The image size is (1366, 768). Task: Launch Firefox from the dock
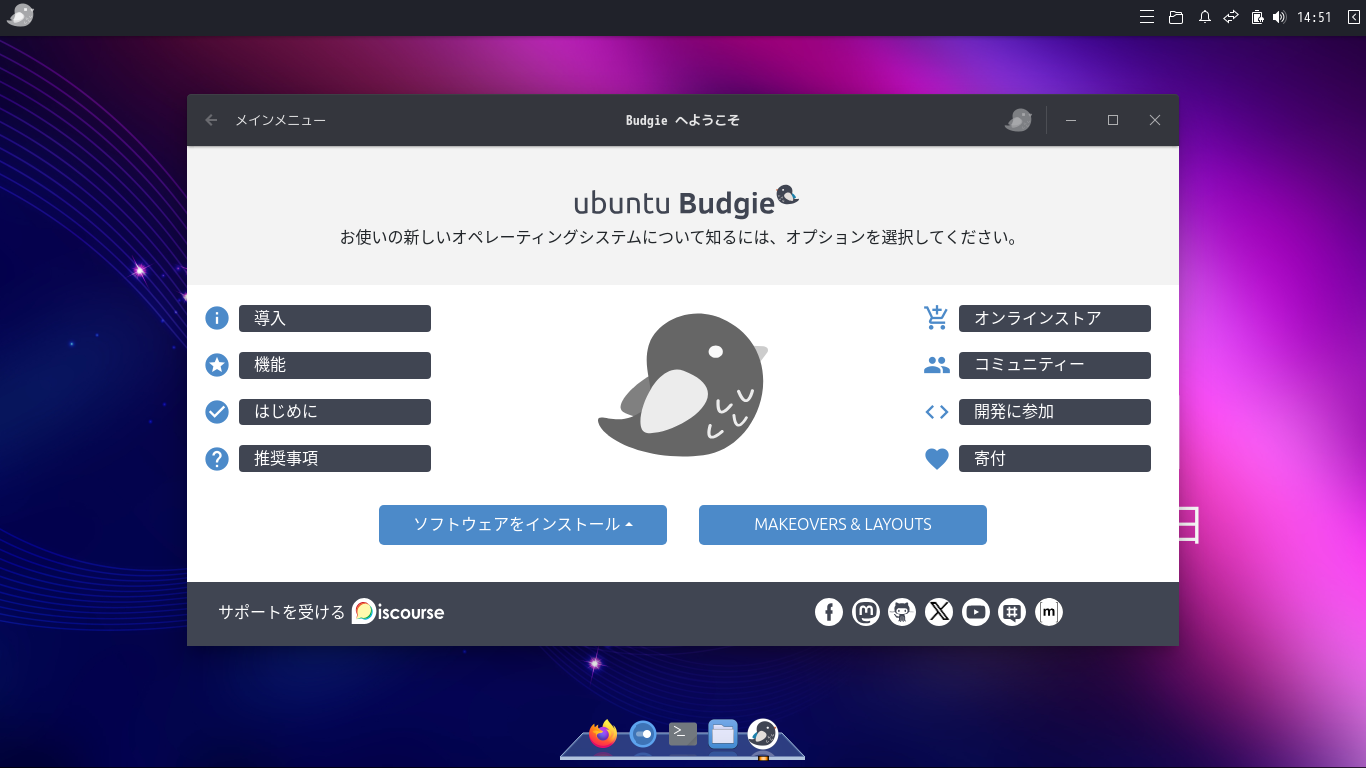[601, 733]
